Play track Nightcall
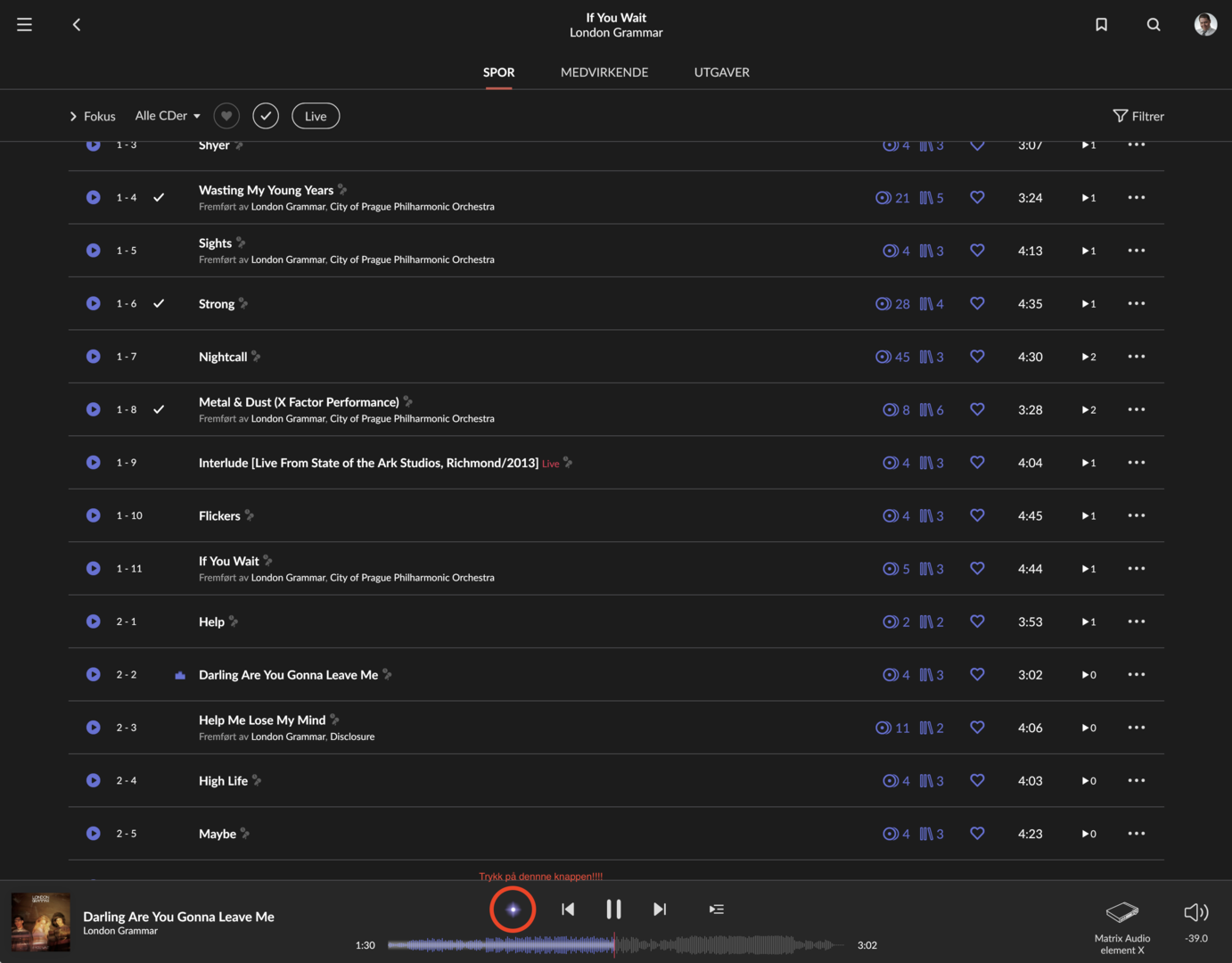Viewport: 1232px width, 963px height. pyautogui.click(x=94, y=357)
